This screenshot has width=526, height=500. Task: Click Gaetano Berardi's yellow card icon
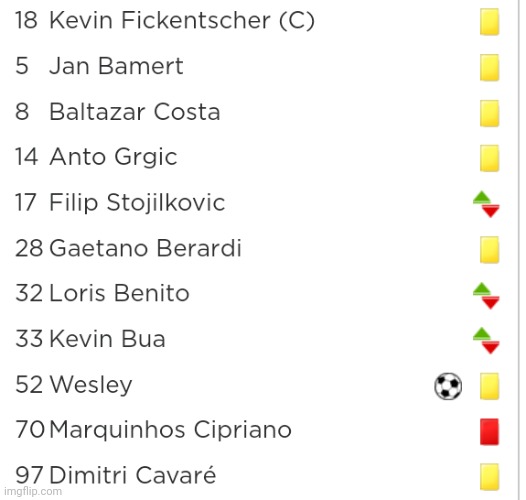coord(489,250)
